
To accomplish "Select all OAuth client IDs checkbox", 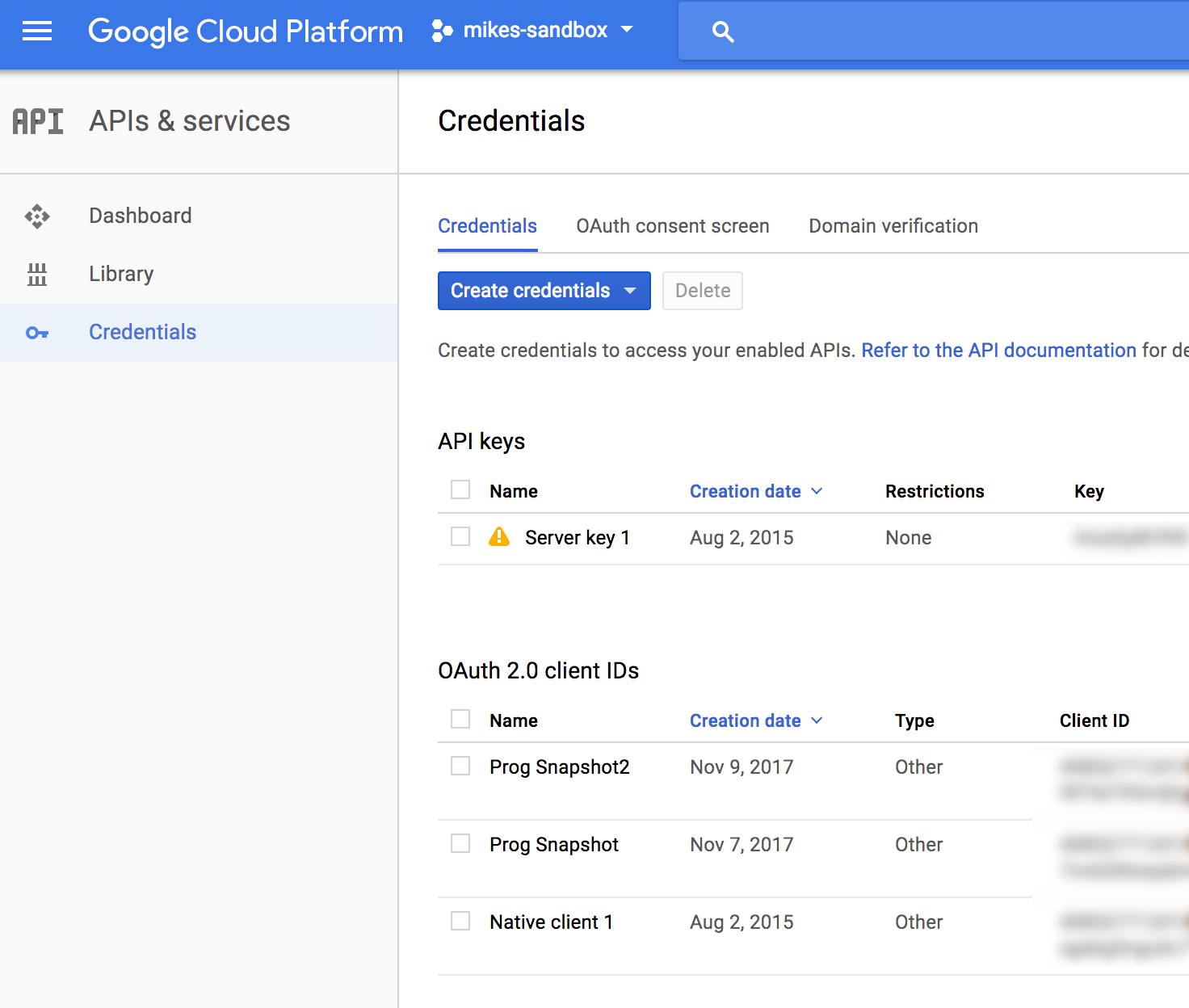I will click(x=460, y=719).
